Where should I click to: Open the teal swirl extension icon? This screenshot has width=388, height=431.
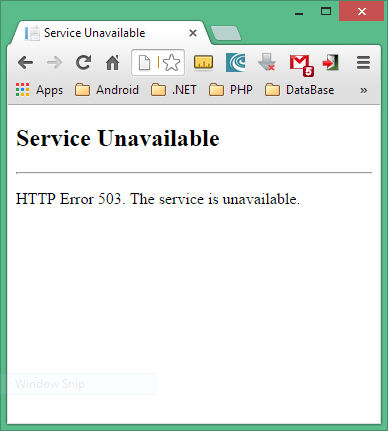[x=235, y=62]
